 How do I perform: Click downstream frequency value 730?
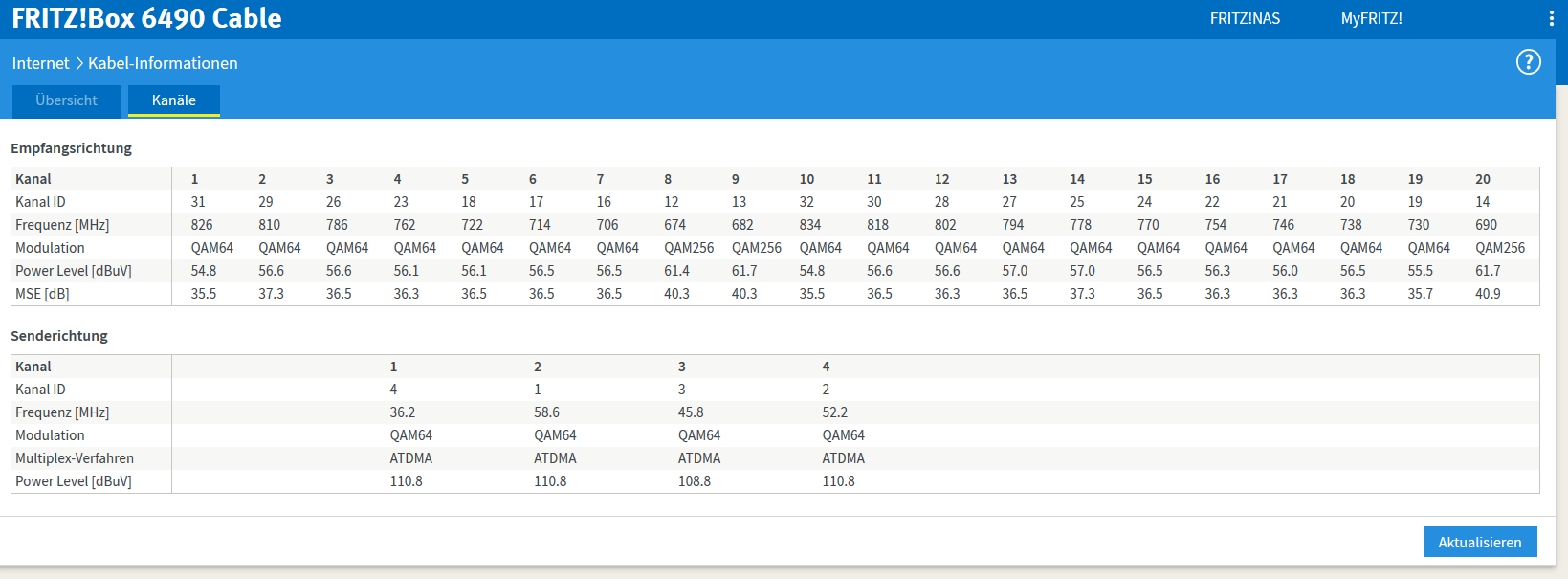click(x=1419, y=225)
